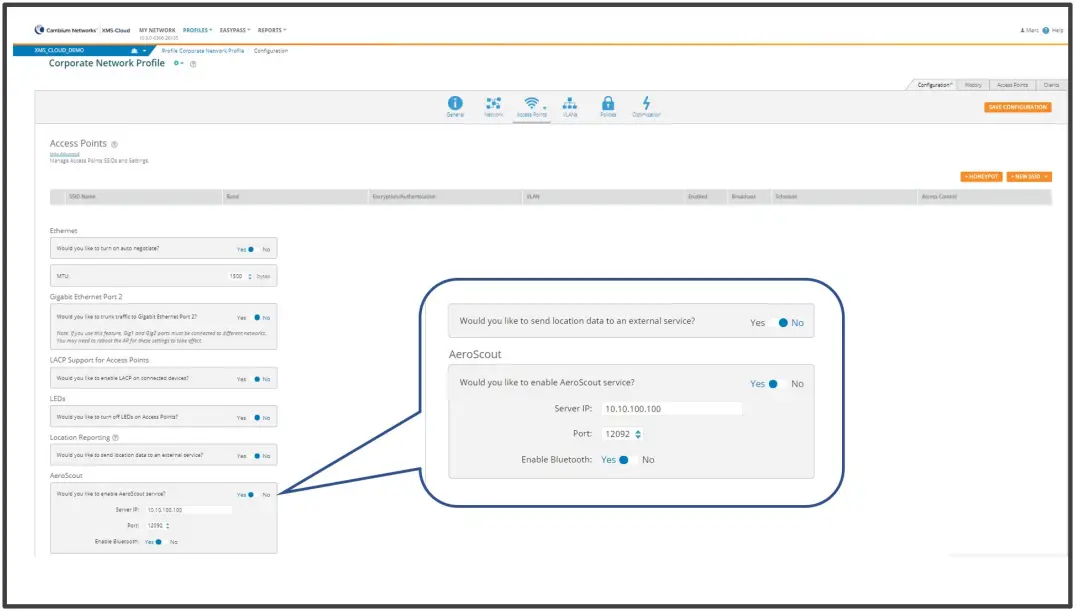Viewport: 1076px width, 611px height.
Task: Increment the Port value using the stepper
Action: click(x=640, y=431)
